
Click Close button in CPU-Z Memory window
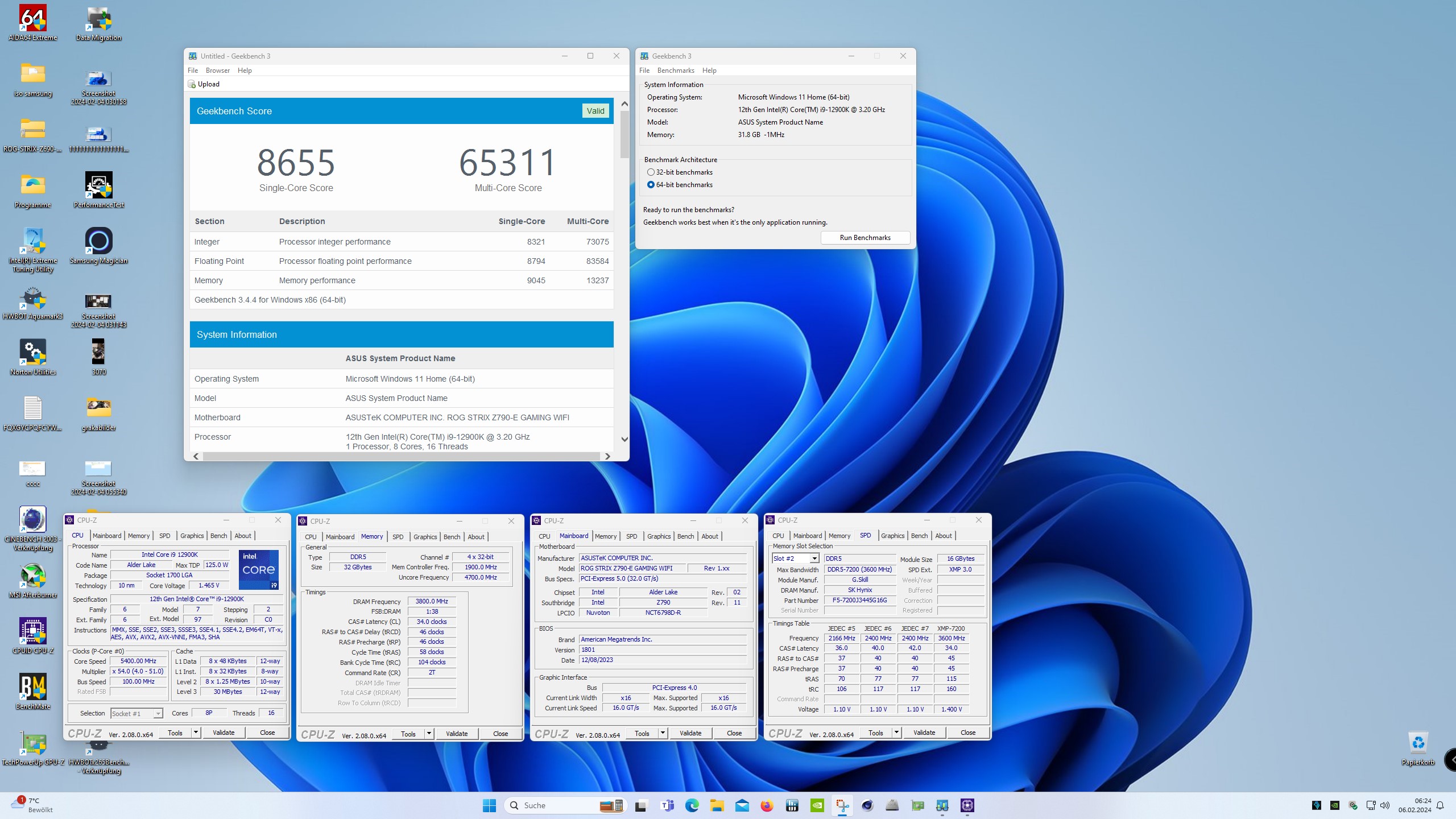click(x=500, y=734)
